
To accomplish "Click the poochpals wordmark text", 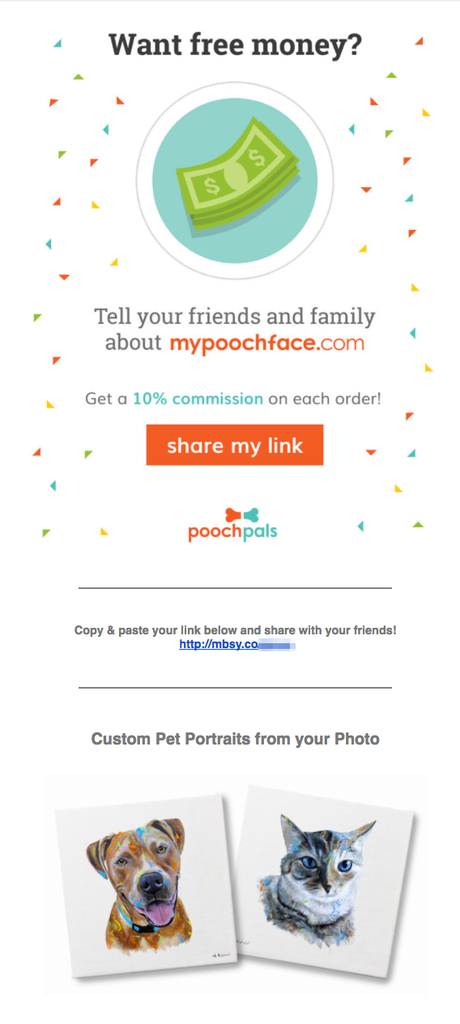I will (233, 533).
